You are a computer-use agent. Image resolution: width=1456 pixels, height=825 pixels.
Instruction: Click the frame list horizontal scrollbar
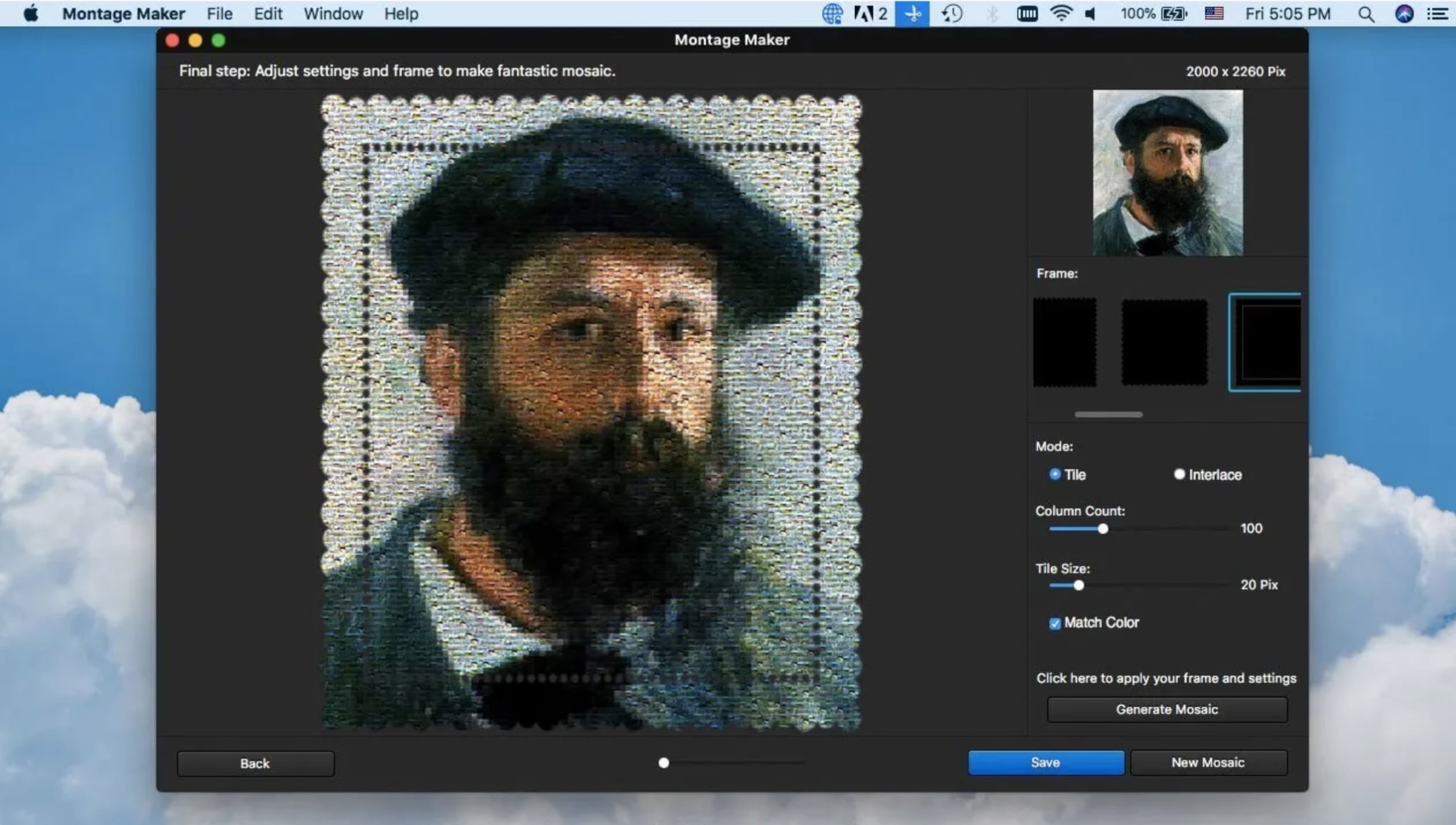[x=1108, y=414]
